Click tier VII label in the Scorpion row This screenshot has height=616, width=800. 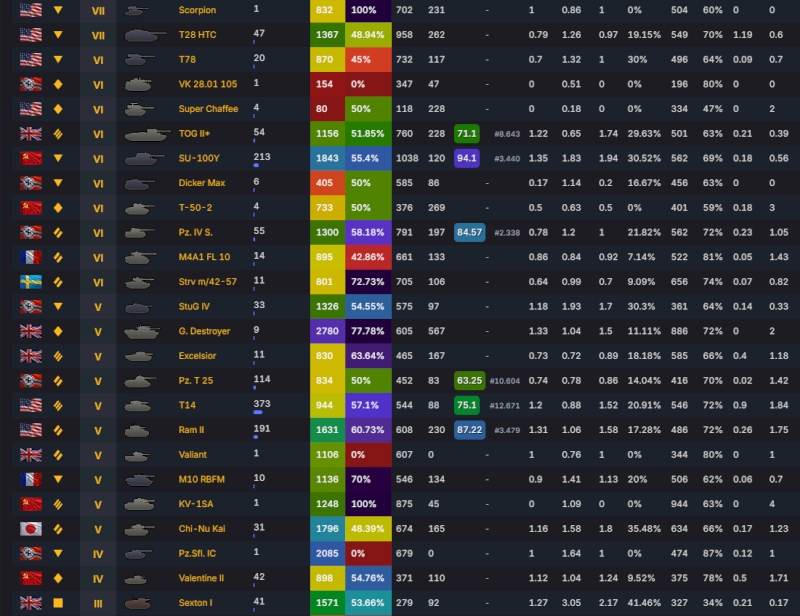pos(98,11)
